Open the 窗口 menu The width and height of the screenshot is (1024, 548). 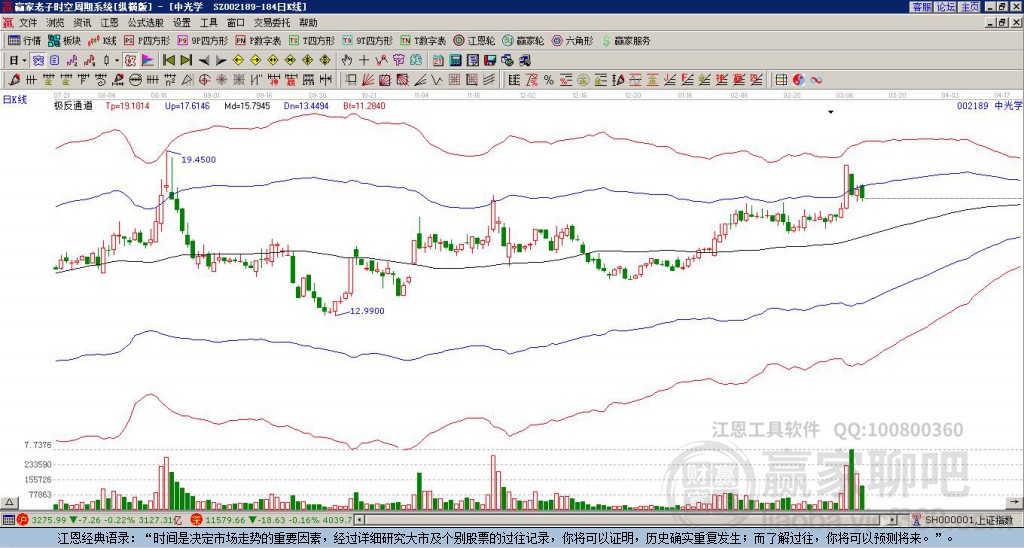[x=236, y=23]
